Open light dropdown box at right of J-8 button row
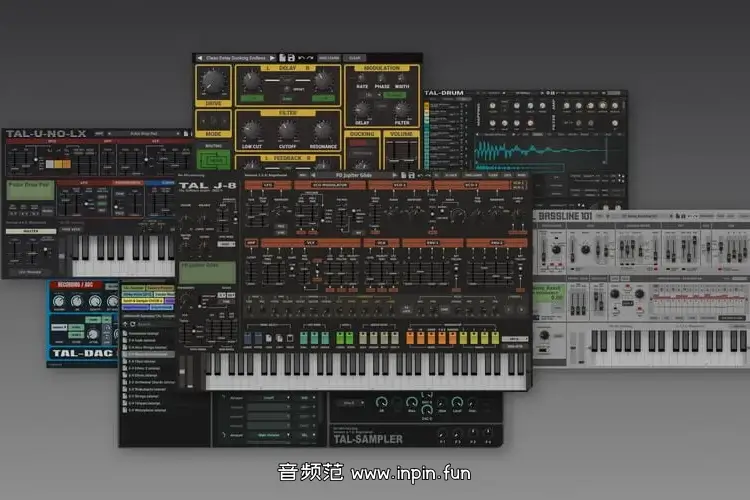Viewport: 750px width, 500px height. coord(515,339)
